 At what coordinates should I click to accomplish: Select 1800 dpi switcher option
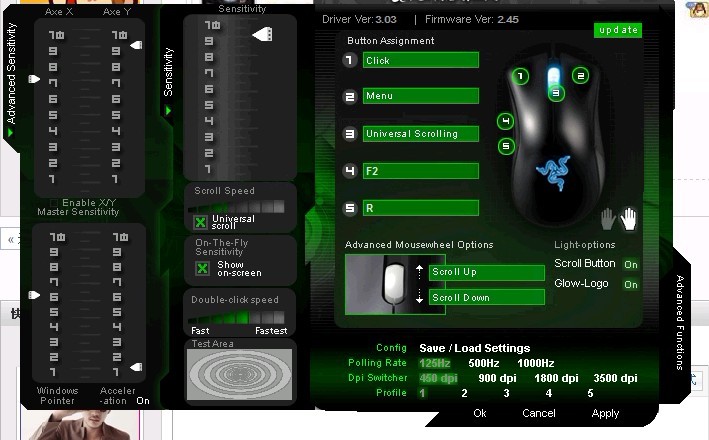coord(556,378)
